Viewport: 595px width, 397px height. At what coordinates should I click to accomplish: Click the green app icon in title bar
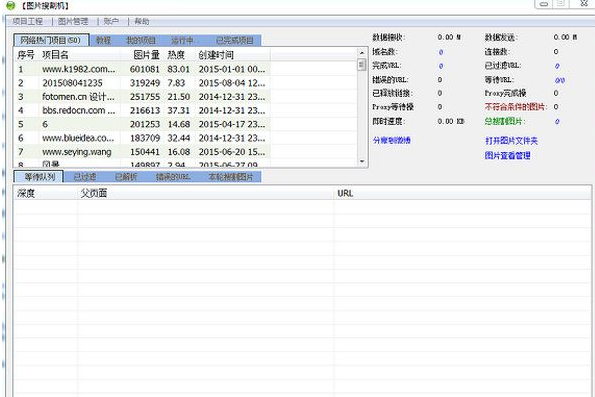[x=11, y=5]
